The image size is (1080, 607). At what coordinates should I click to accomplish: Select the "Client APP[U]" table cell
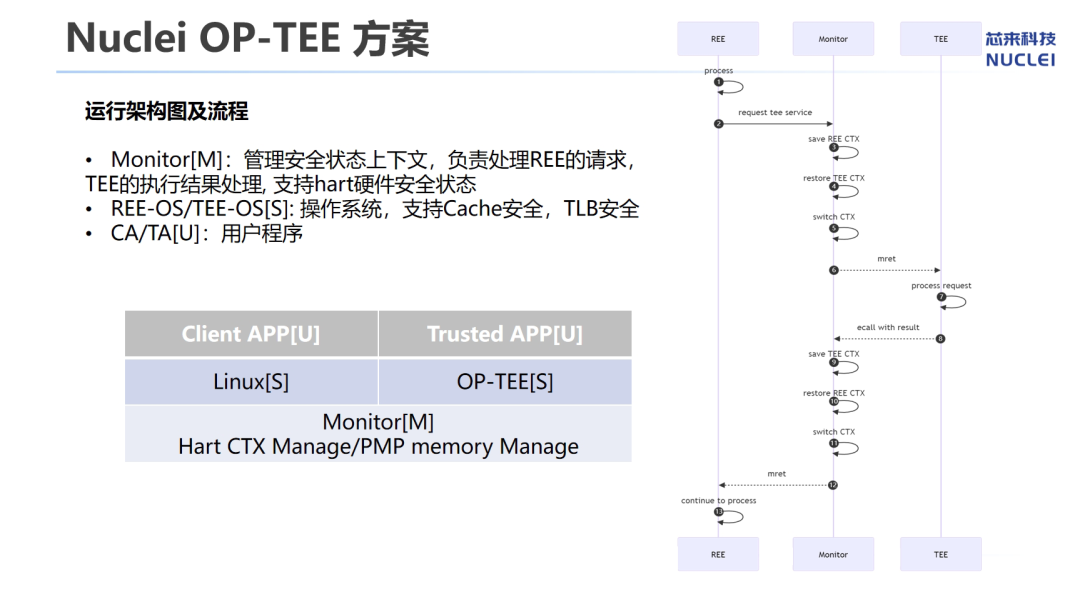(251, 334)
